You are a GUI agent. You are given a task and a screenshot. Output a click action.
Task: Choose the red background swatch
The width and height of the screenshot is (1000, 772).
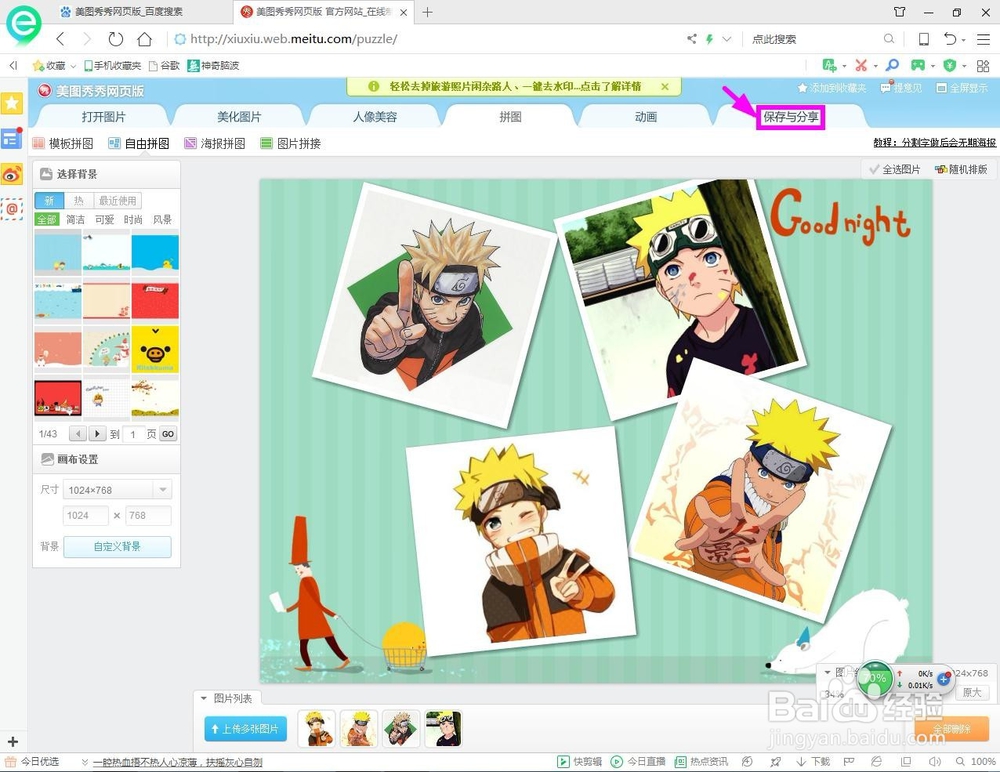[x=155, y=301]
